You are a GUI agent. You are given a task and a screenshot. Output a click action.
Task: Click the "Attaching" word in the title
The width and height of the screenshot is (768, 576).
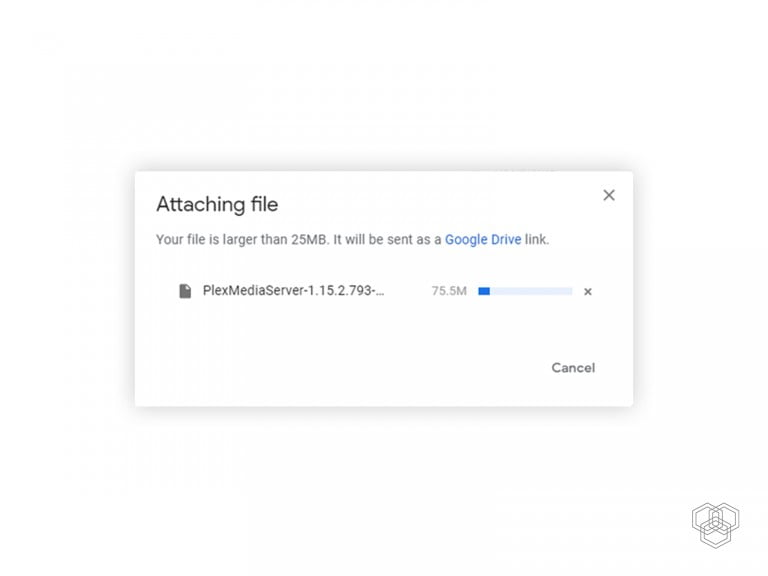coord(200,205)
